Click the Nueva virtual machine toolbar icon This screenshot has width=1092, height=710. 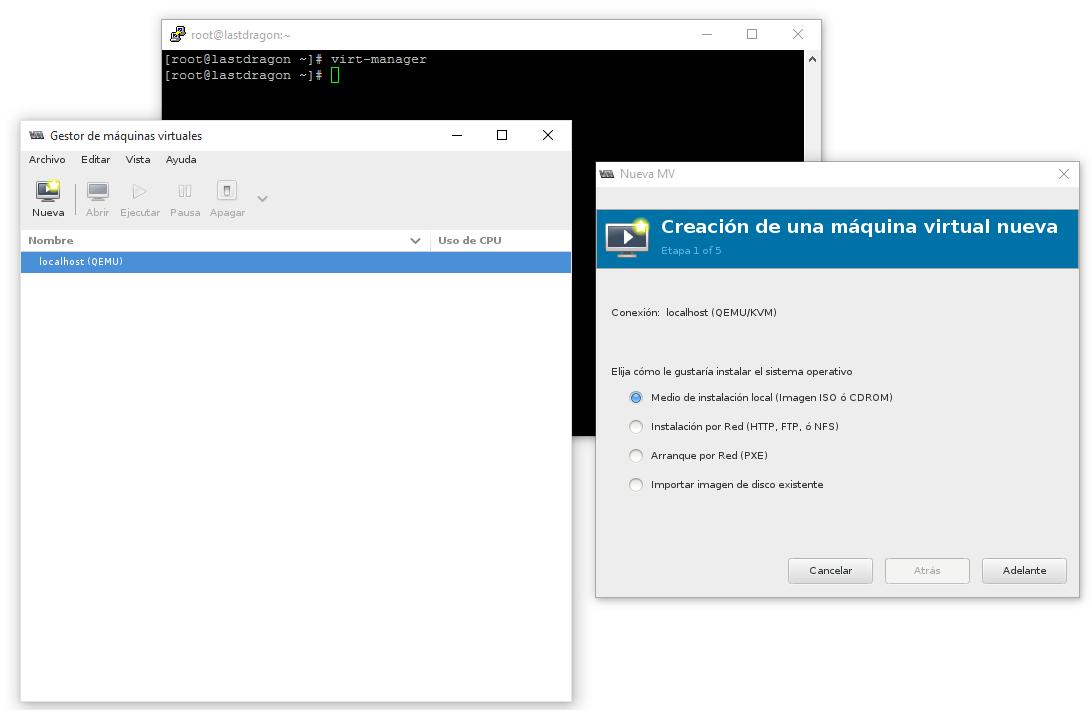point(47,191)
